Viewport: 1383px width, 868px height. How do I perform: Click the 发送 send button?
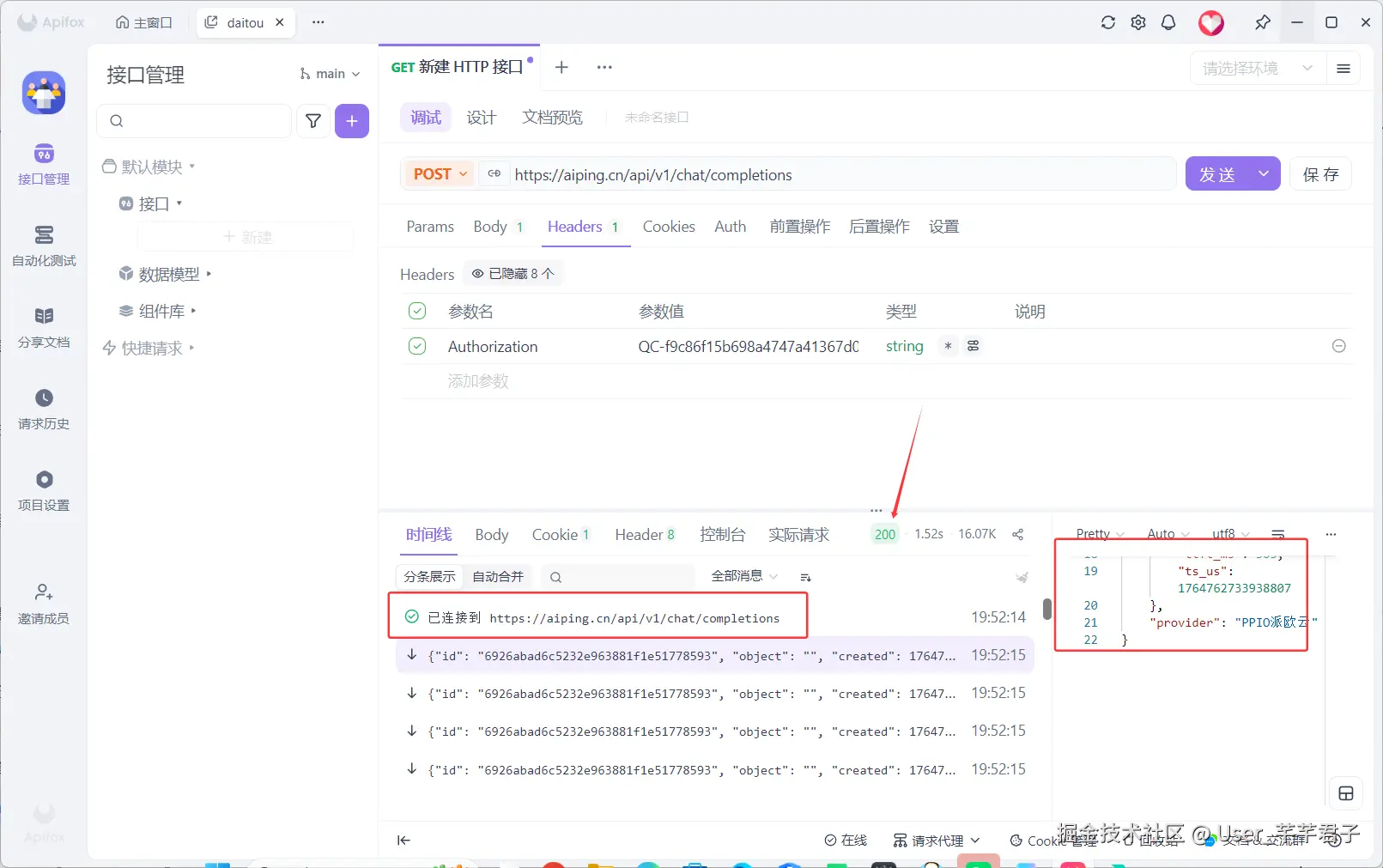click(1217, 174)
